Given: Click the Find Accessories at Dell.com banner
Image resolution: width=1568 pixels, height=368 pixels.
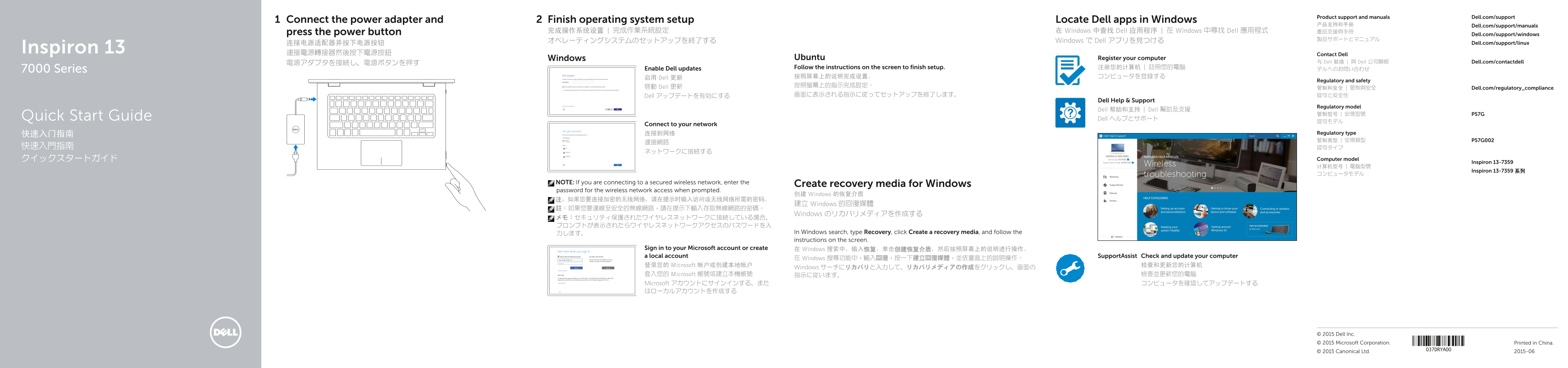Looking at the screenshot, I should (1270, 229).
